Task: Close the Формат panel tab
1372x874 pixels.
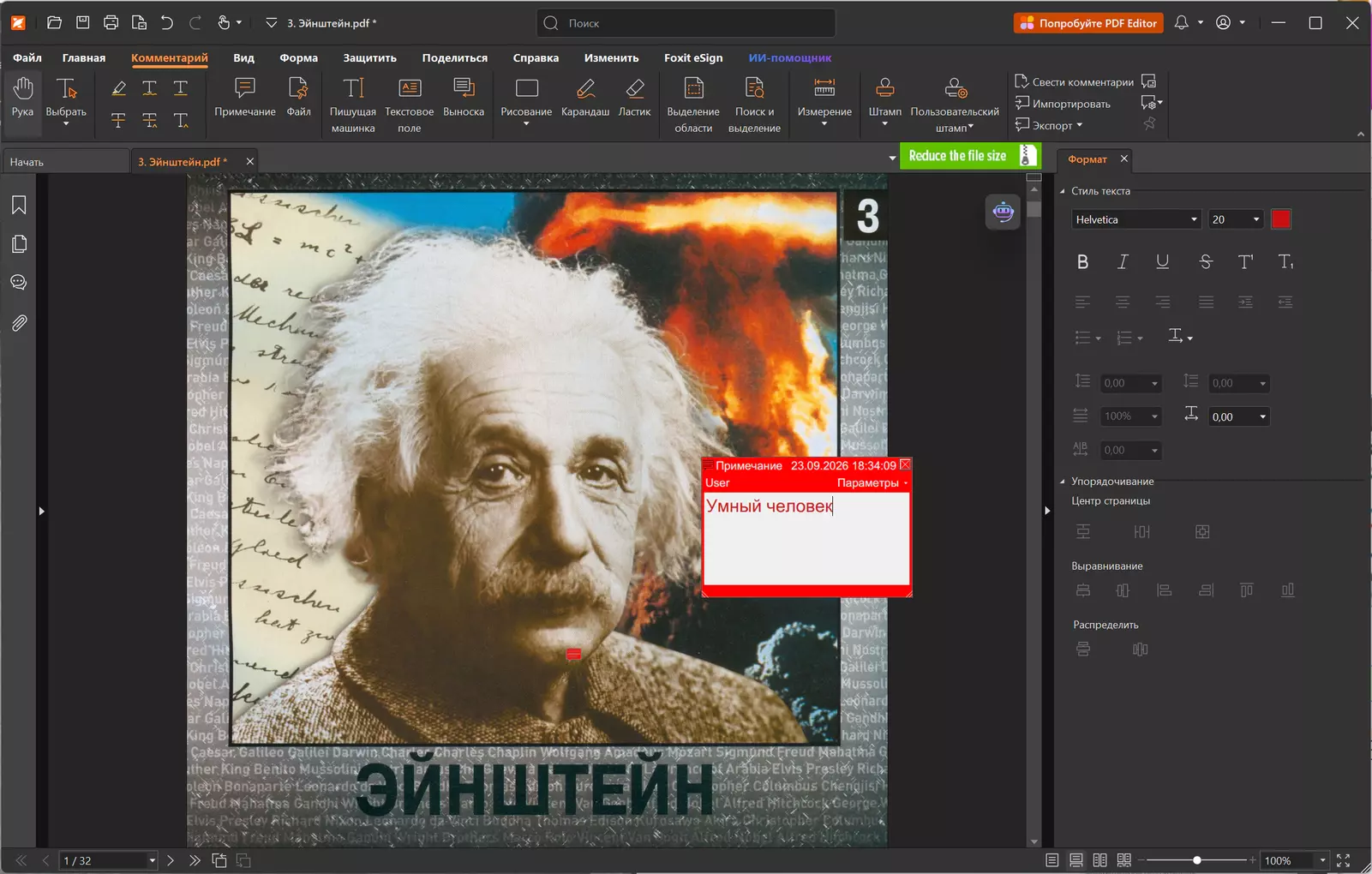Action: (x=1124, y=159)
